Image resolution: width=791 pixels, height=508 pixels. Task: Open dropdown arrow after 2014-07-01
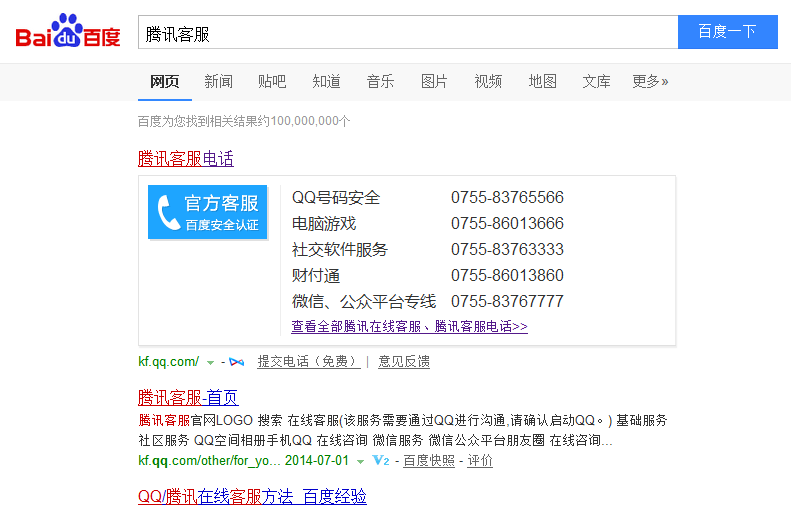point(360,461)
